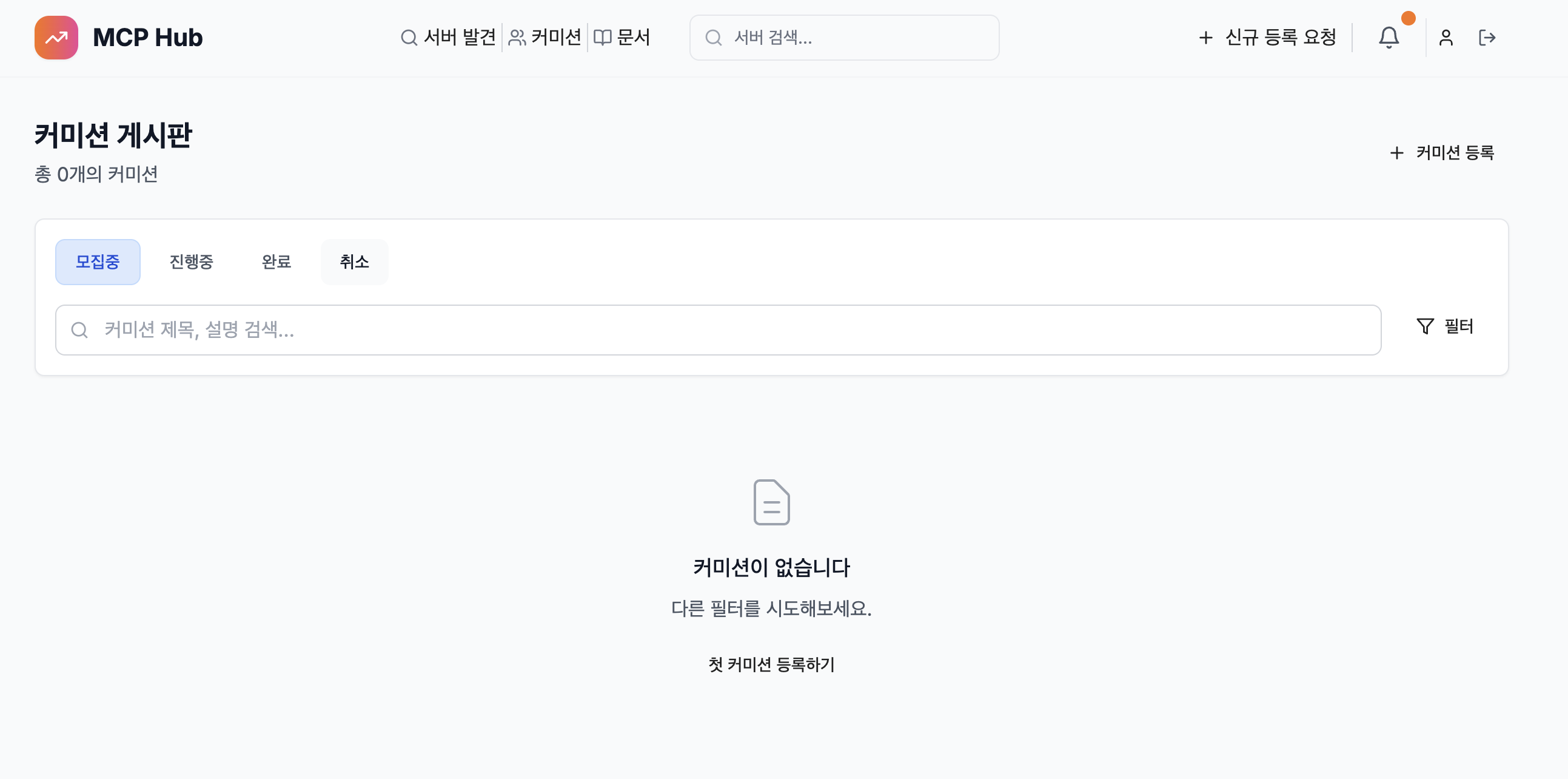
Task: Click the 신규 등록 요청 button
Action: pyautogui.click(x=1267, y=38)
